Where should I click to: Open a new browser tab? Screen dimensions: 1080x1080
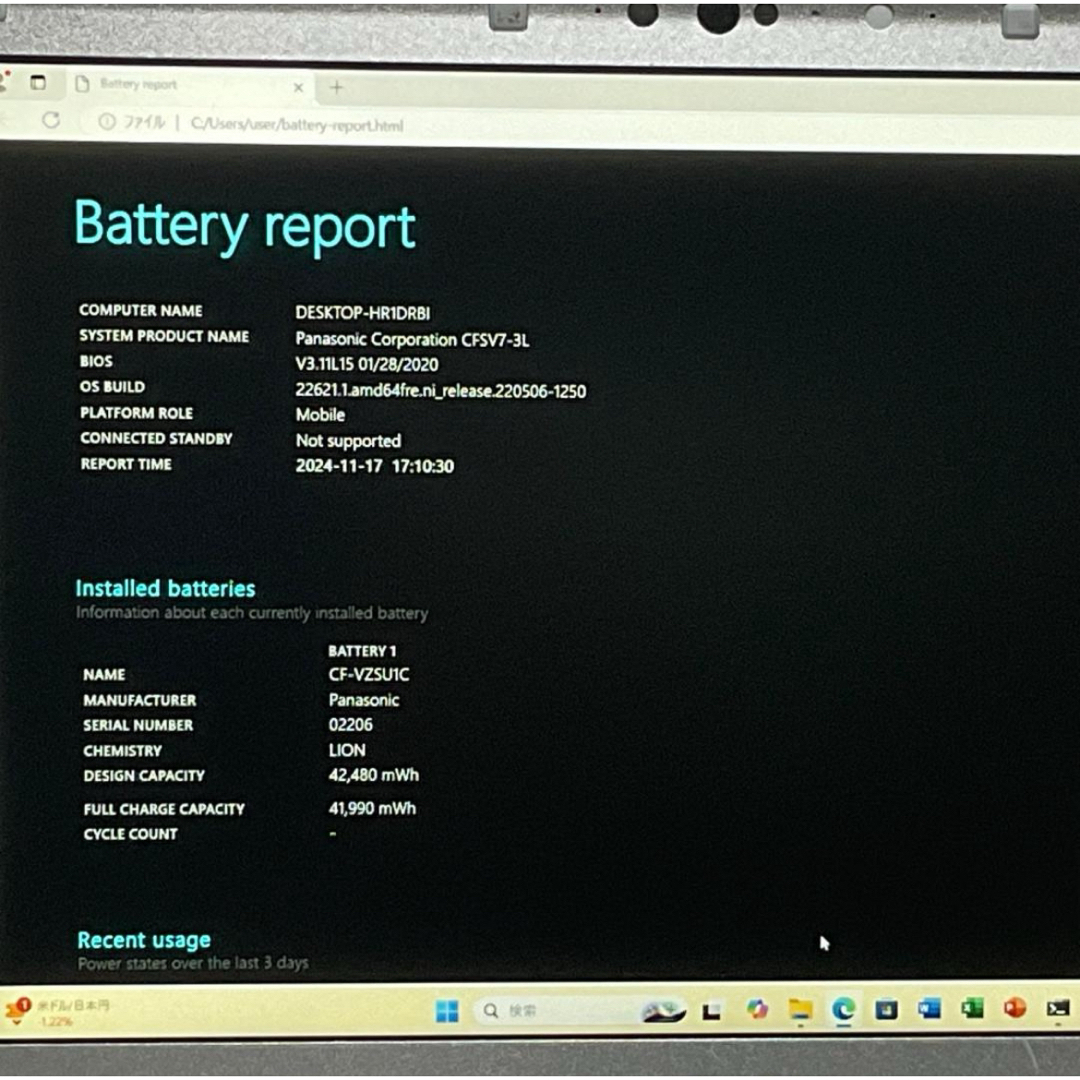pos(336,87)
